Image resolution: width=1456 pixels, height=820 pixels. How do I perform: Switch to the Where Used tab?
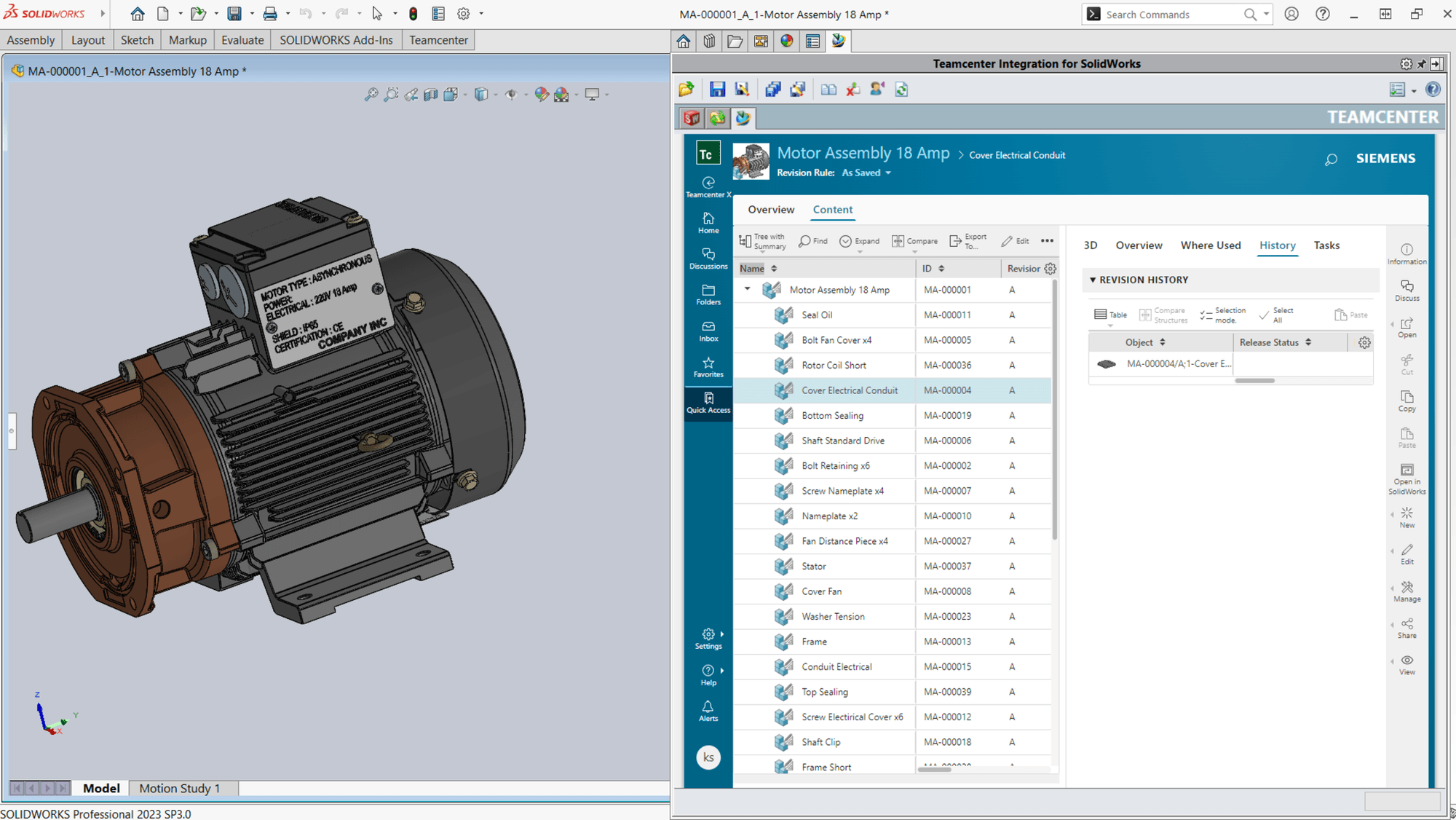[x=1211, y=245]
